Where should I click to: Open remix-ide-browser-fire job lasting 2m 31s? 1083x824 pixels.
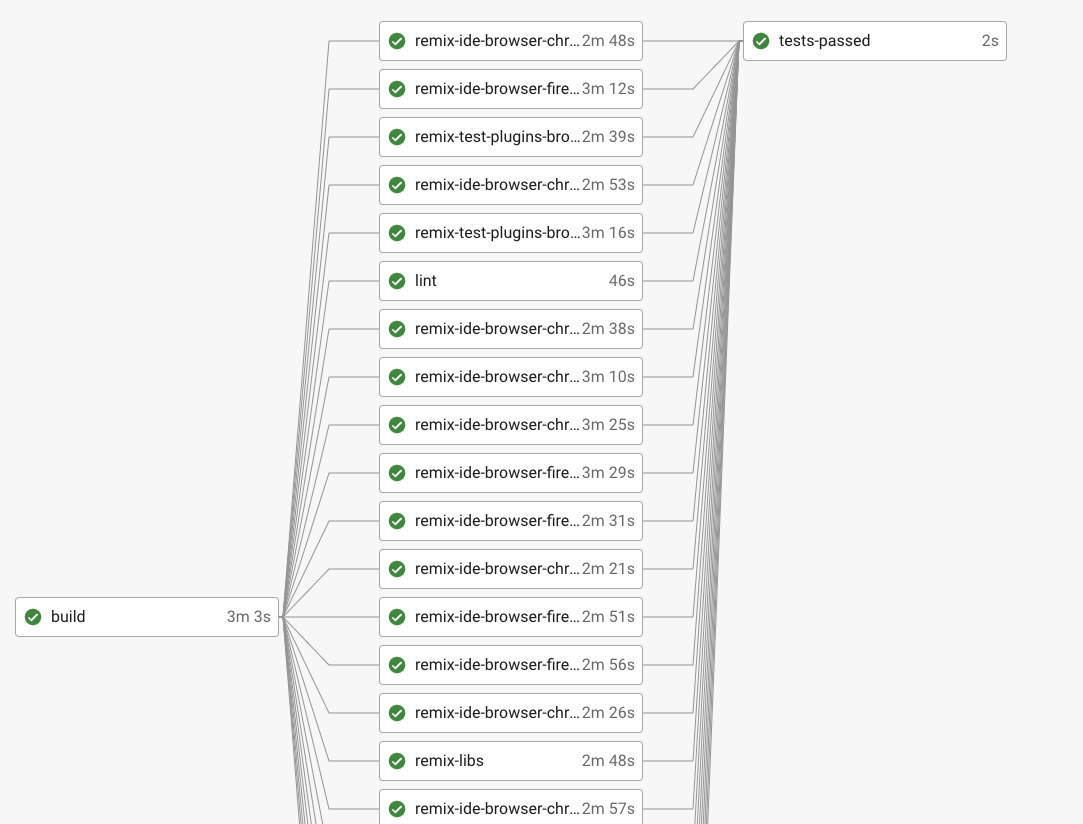point(511,521)
